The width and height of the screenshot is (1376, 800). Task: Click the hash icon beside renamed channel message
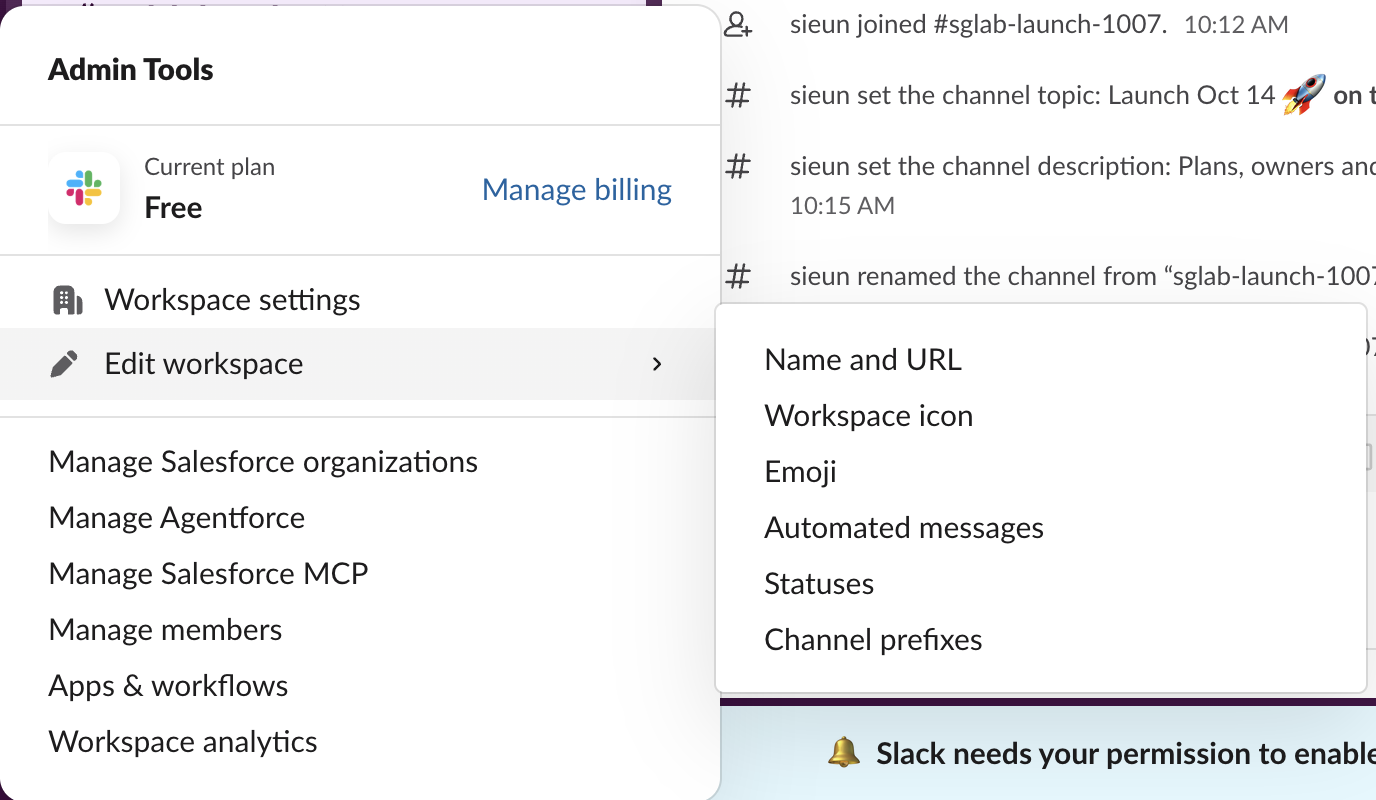click(738, 276)
